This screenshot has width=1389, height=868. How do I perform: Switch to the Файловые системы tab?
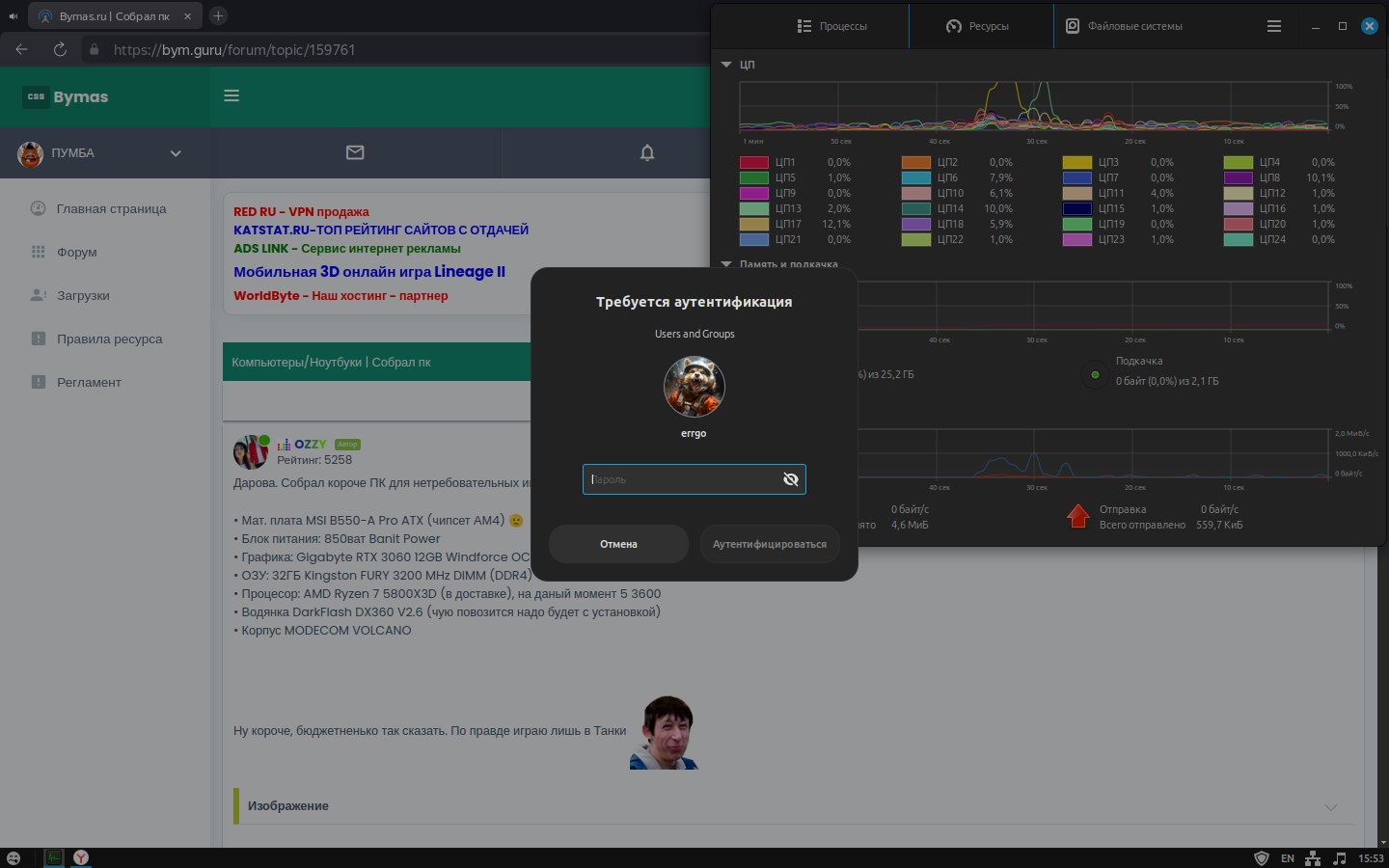(x=1124, y=26)
